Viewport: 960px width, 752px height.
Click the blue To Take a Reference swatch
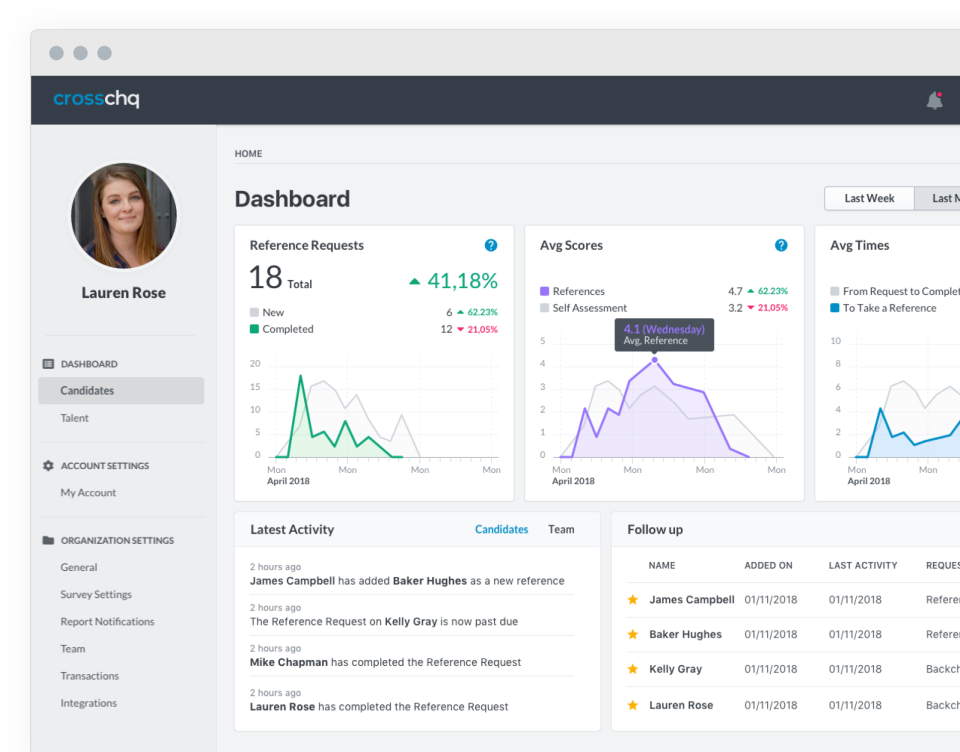click(x=834, y=308)
